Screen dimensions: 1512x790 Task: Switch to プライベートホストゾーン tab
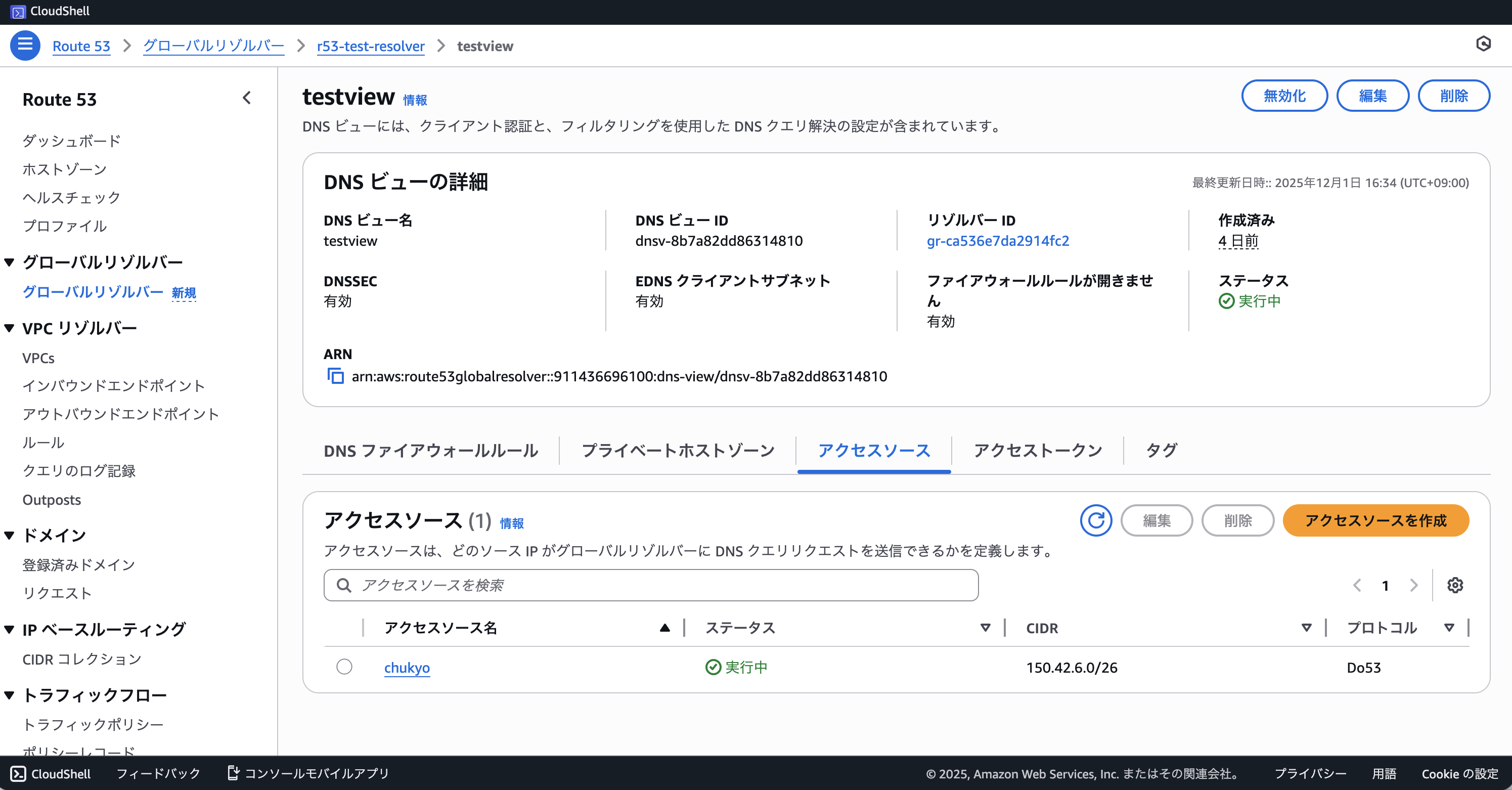678,450
